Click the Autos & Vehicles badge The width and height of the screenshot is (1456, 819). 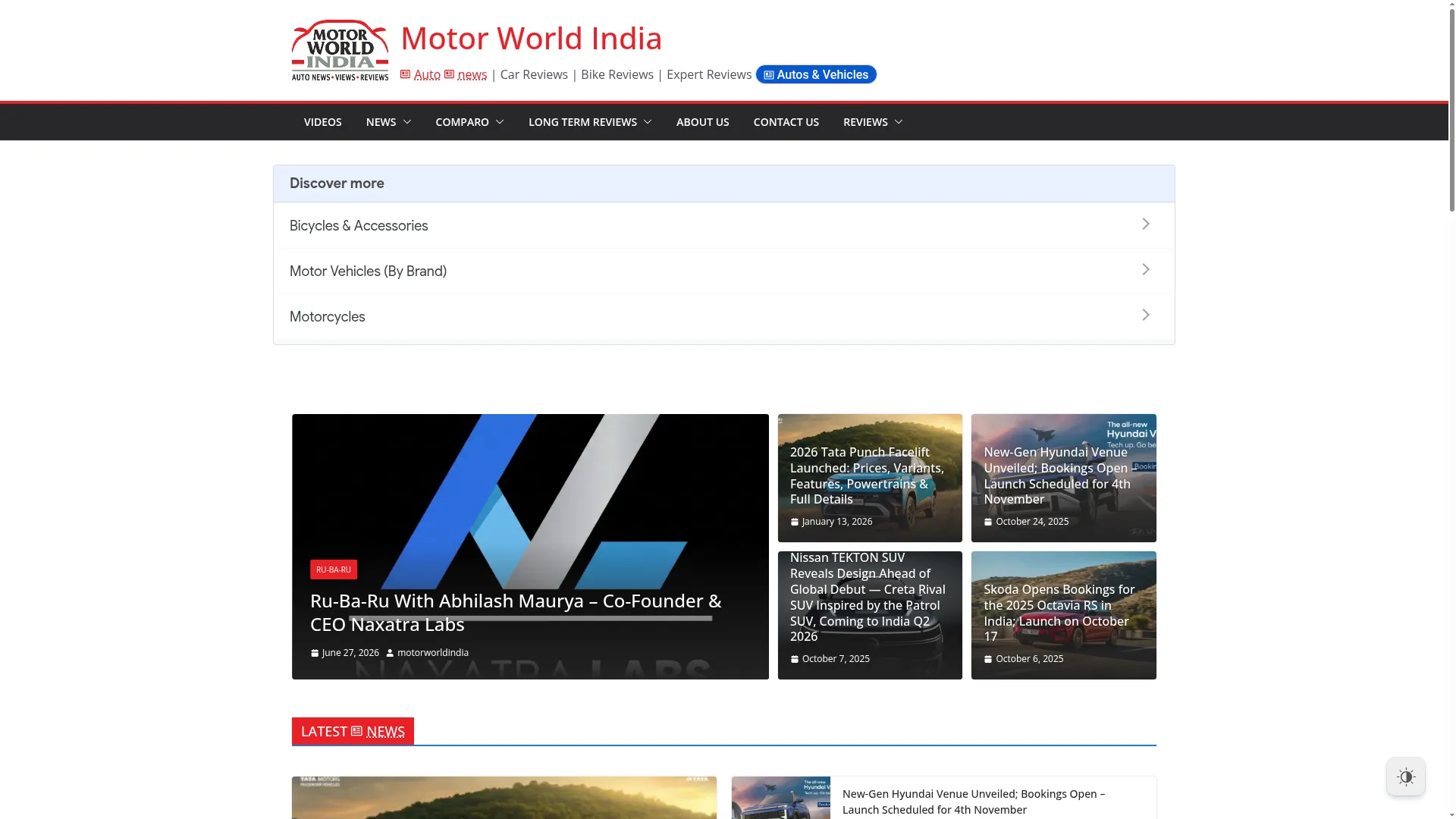(816, 74)
